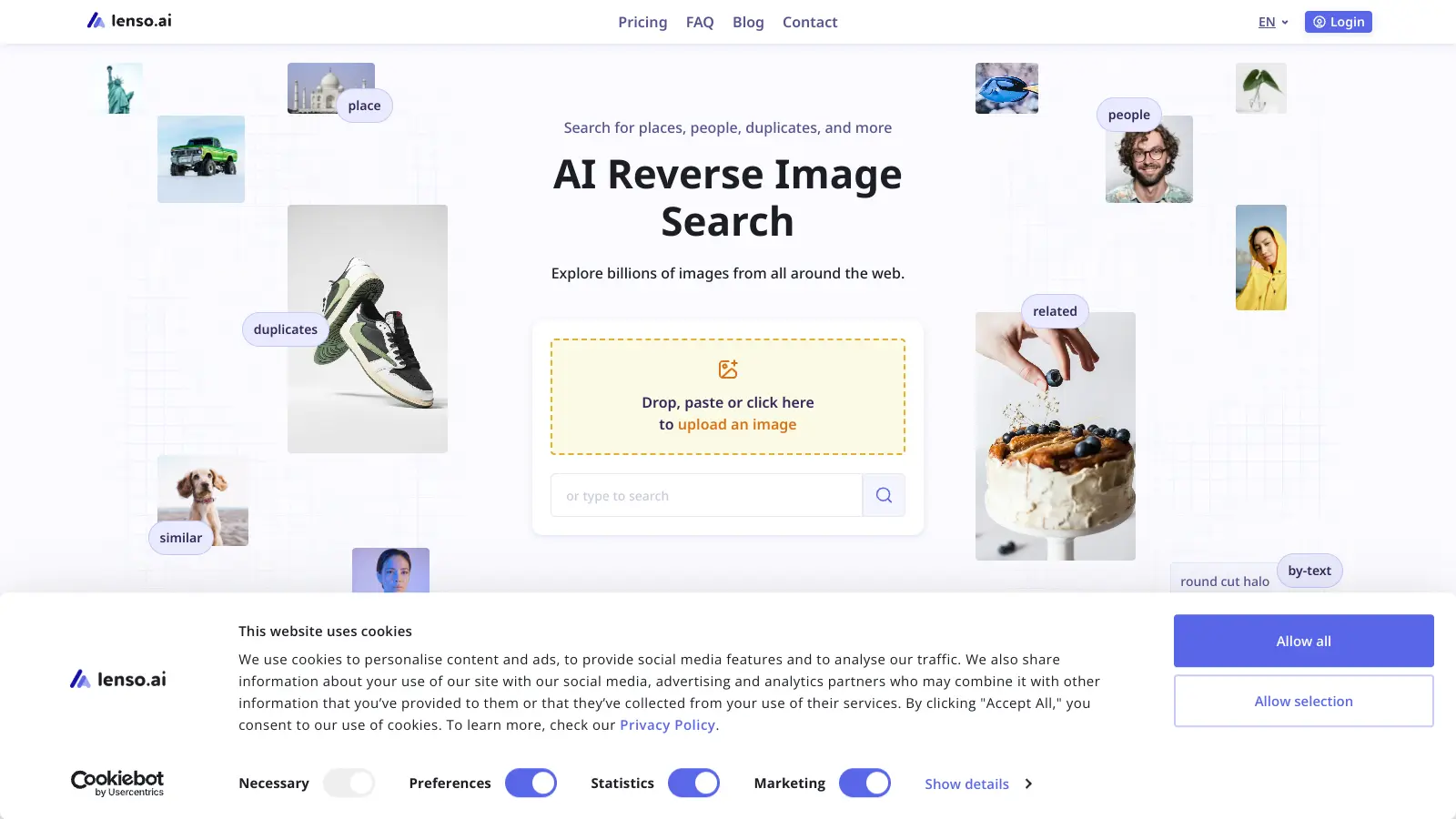Viewport: 1456px width, 819px height.
Task: Open the Pricing page
Action: pyautogui.click(x=642, y=22)
